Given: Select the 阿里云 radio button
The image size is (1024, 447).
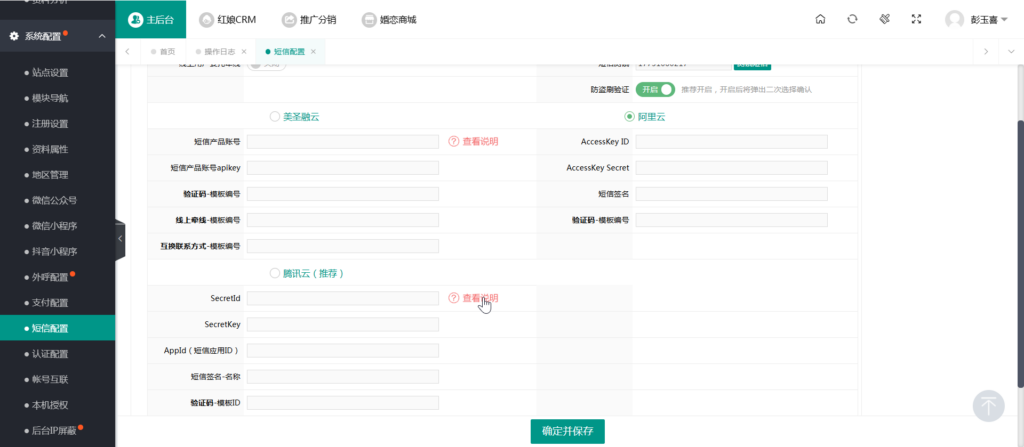Looking at the screenshot, I should pyautogui.click(x=630, y=116).
